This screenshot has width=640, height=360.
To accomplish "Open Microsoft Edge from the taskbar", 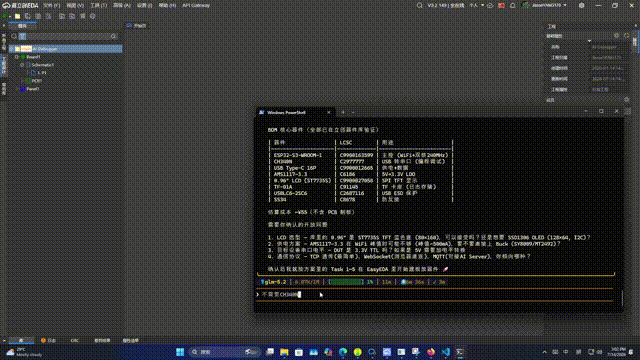I will (343, 352).
